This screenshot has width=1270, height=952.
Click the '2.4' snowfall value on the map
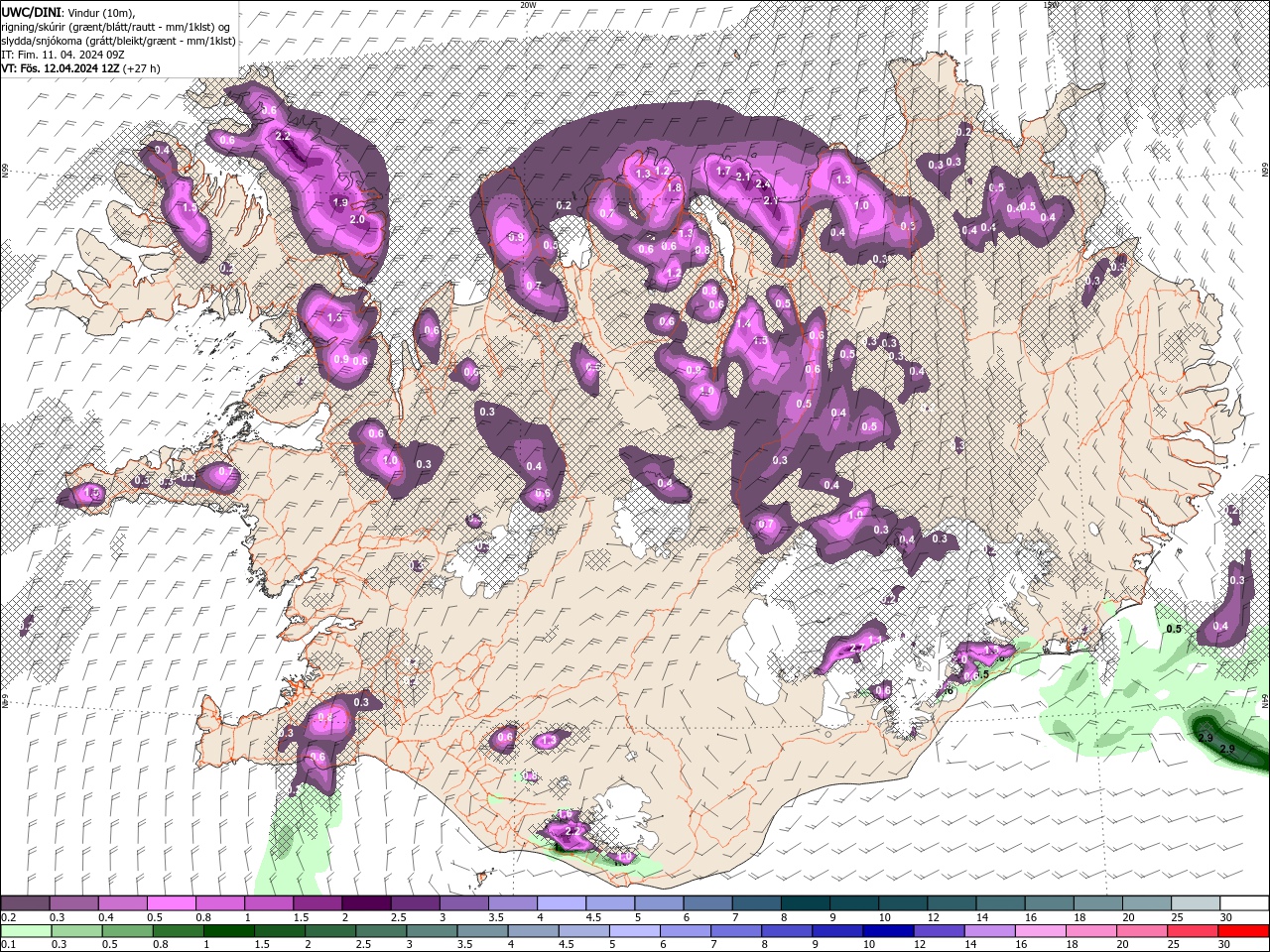point(763,183)
